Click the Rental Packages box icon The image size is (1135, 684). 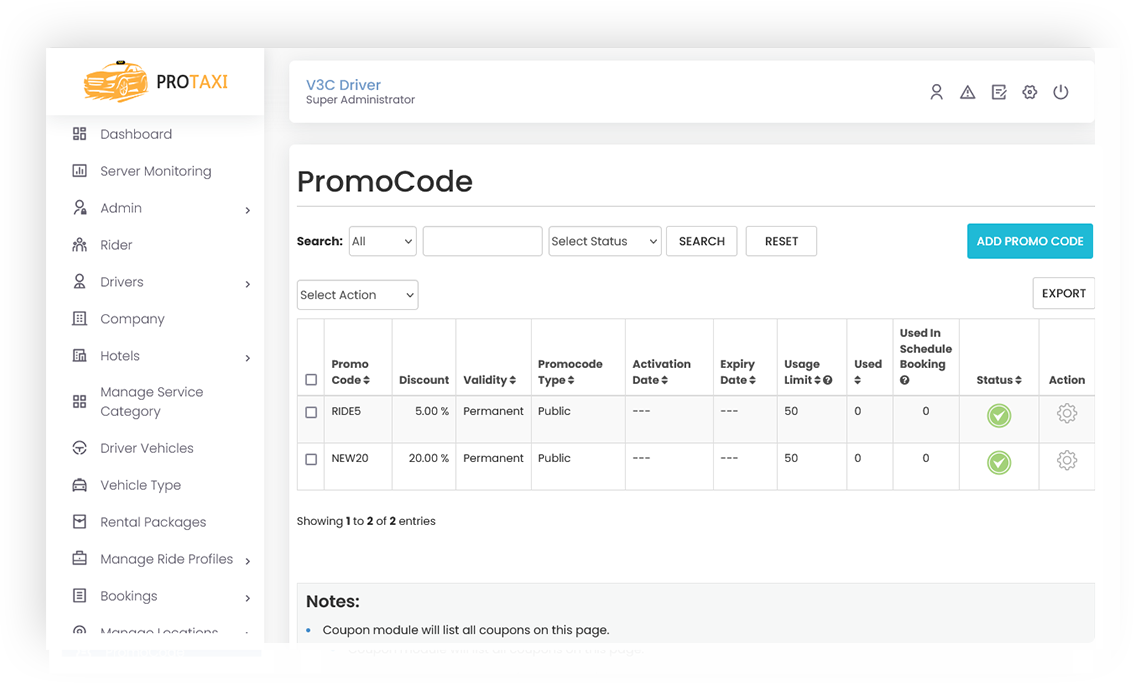80,522
